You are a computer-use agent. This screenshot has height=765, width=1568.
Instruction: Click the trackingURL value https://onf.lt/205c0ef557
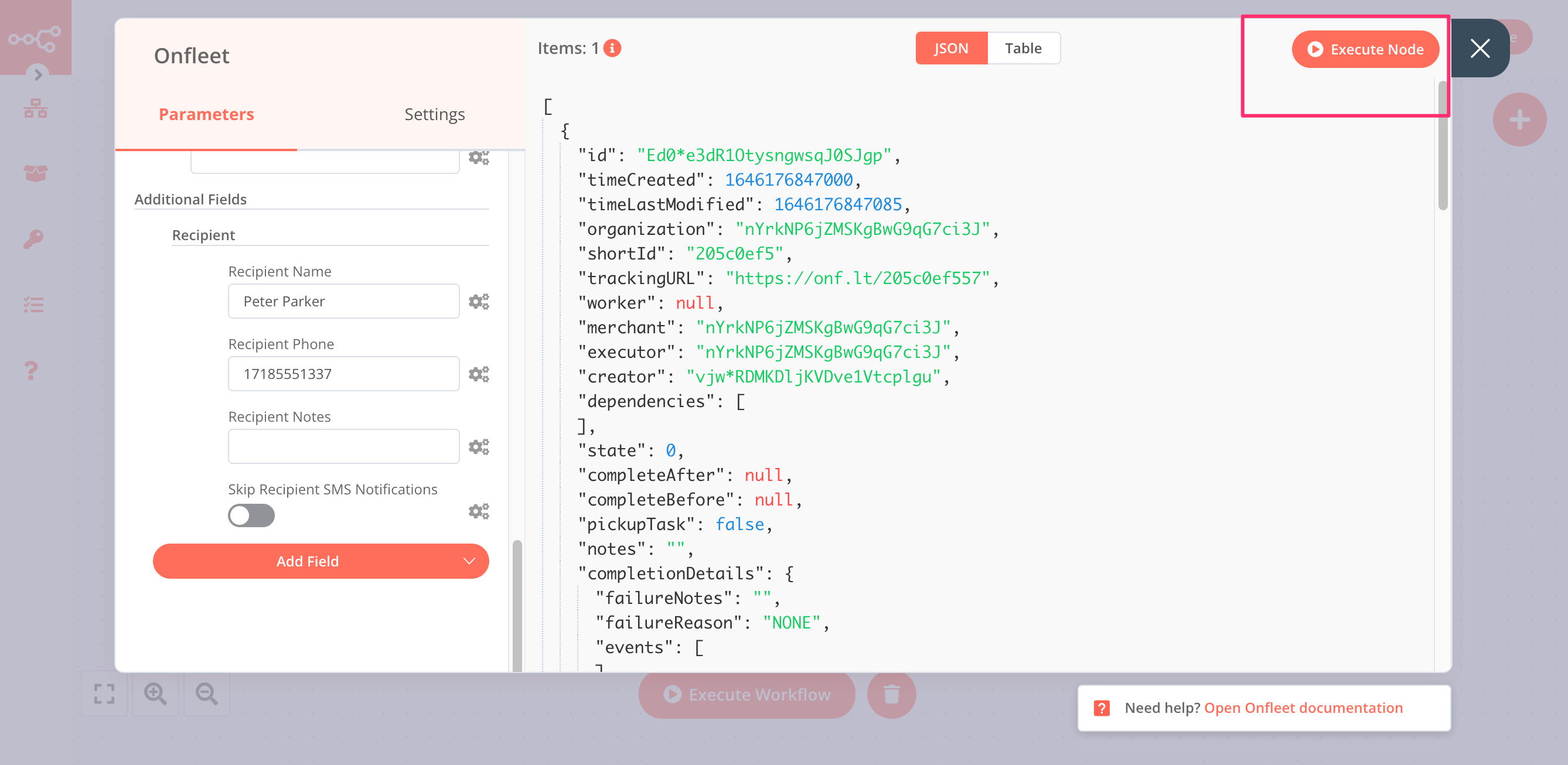(858, 278)
